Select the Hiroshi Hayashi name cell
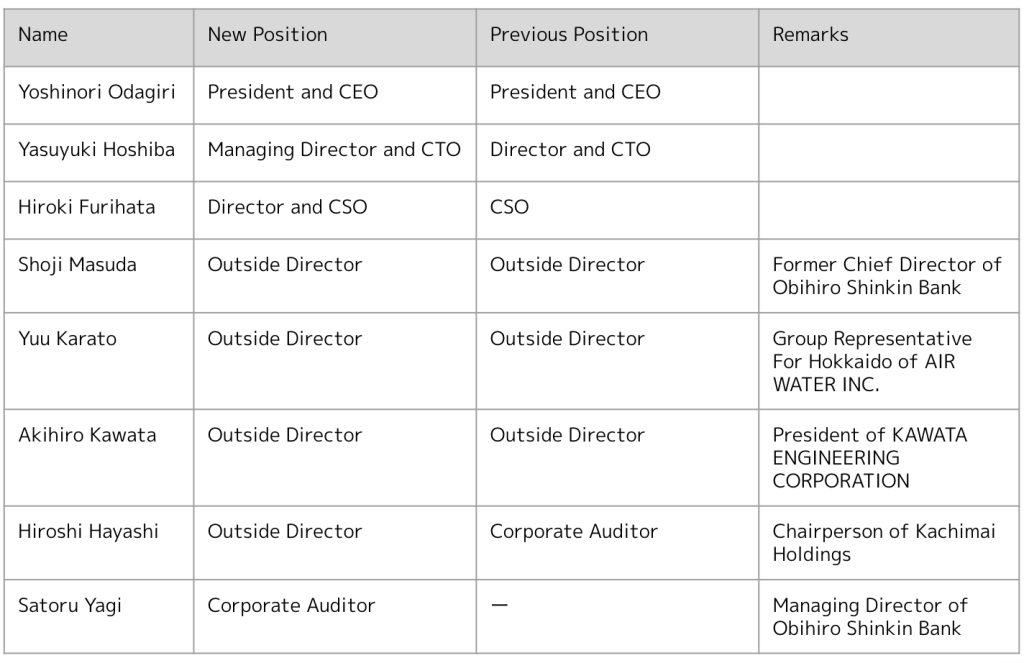 pyautogui.click(x=99, y=542)
